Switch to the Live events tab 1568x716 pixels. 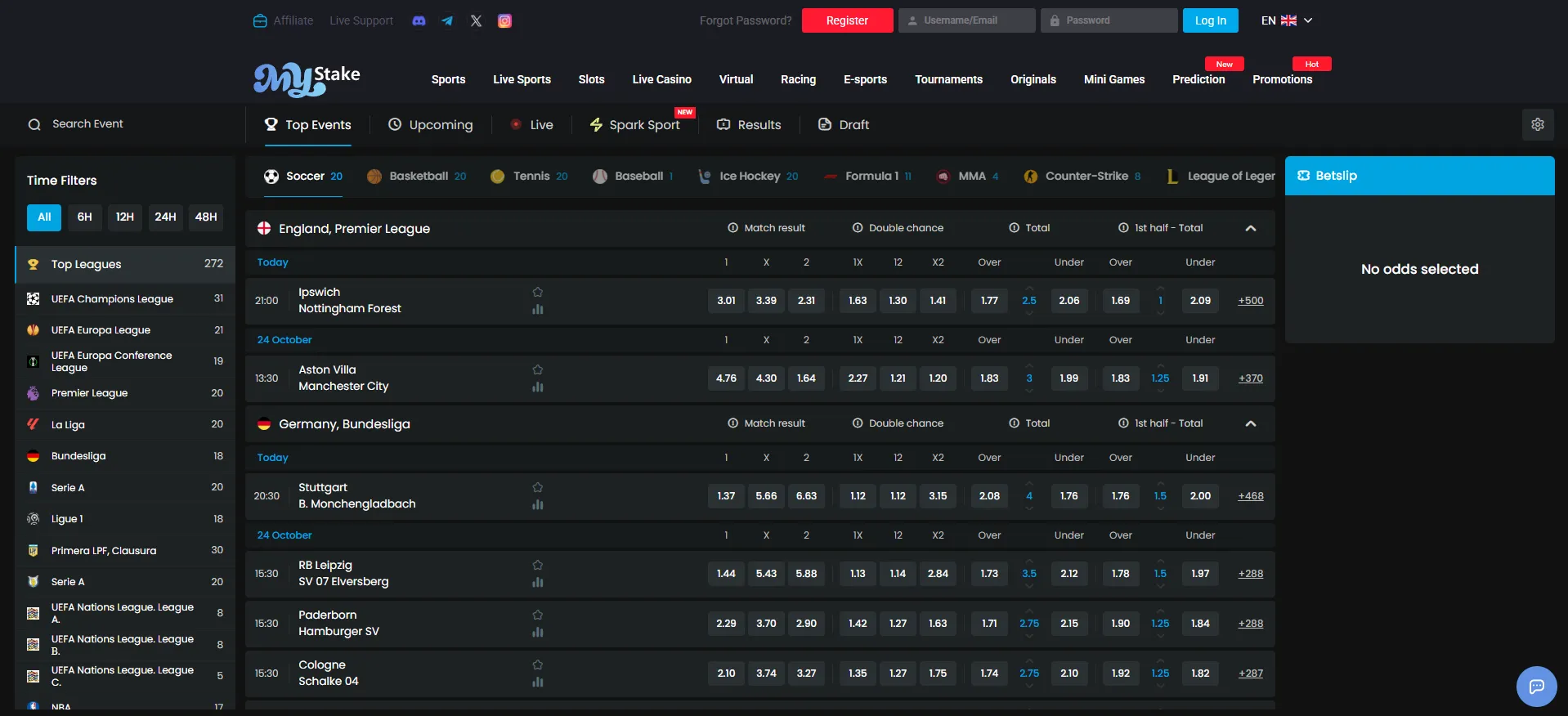(531, 124)
